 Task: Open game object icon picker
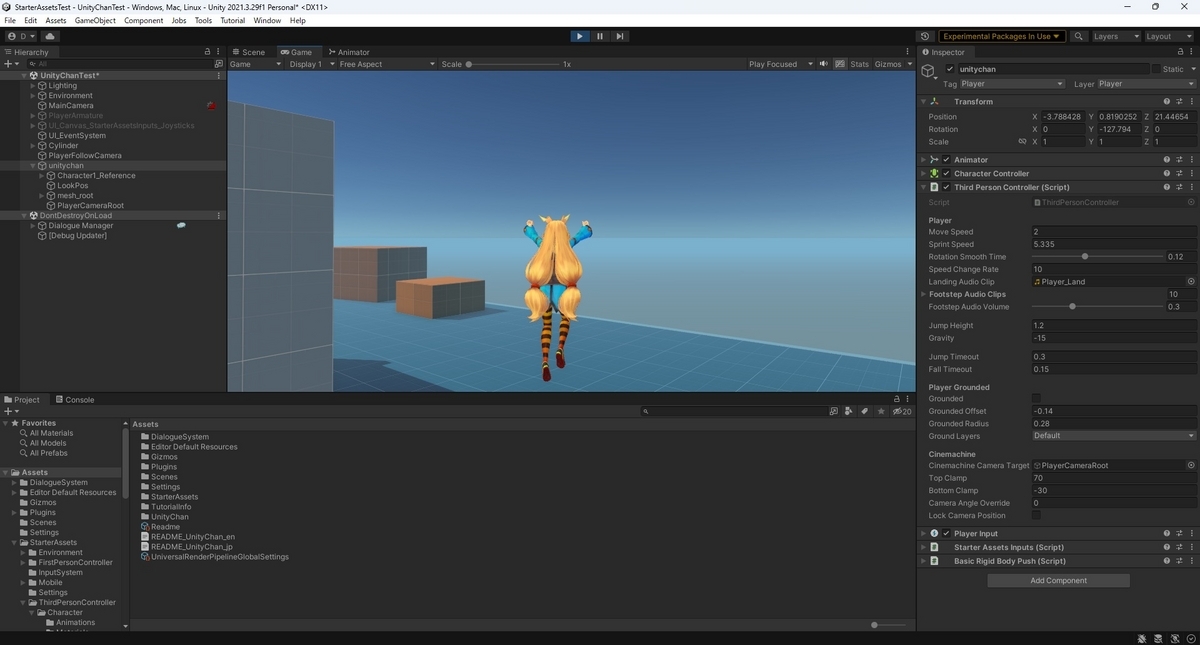click(929, 70)
